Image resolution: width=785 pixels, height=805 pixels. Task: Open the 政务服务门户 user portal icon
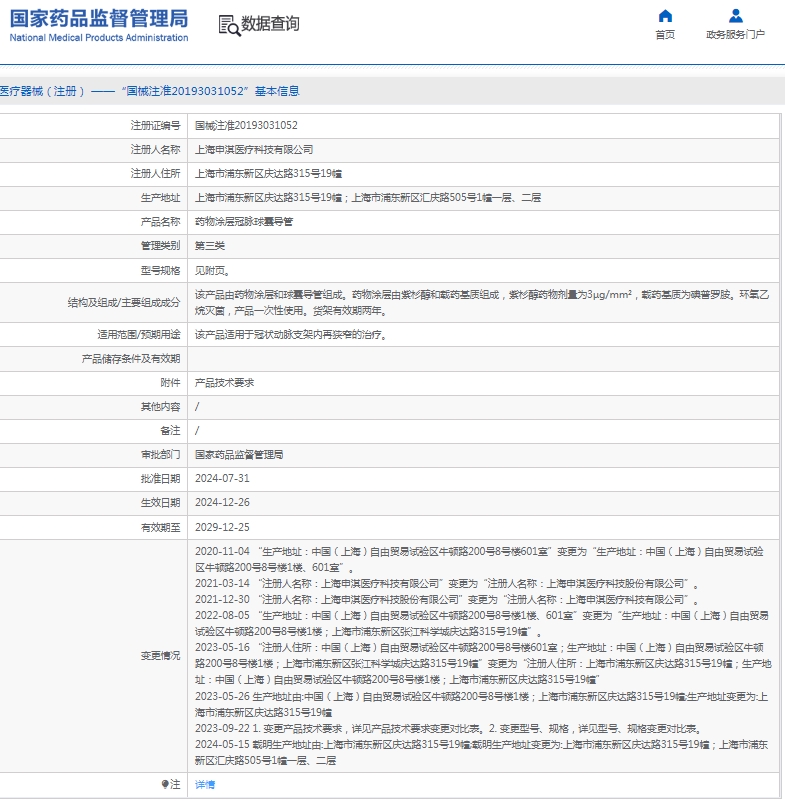pos(735,16)
